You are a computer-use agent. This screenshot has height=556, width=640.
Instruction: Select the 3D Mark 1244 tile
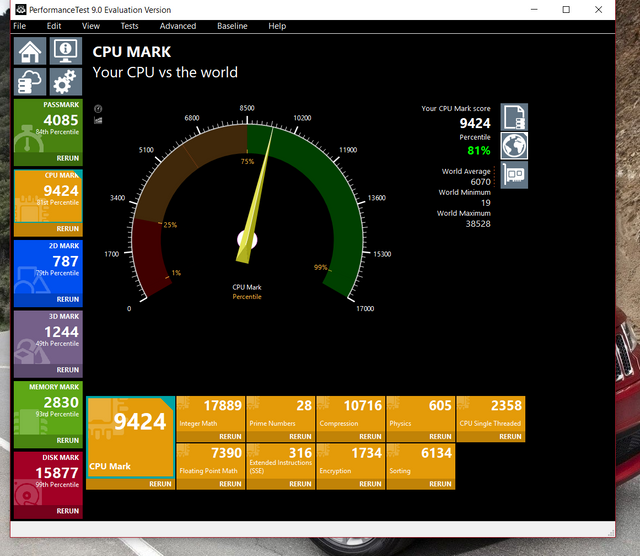click(x=48, y=337)
